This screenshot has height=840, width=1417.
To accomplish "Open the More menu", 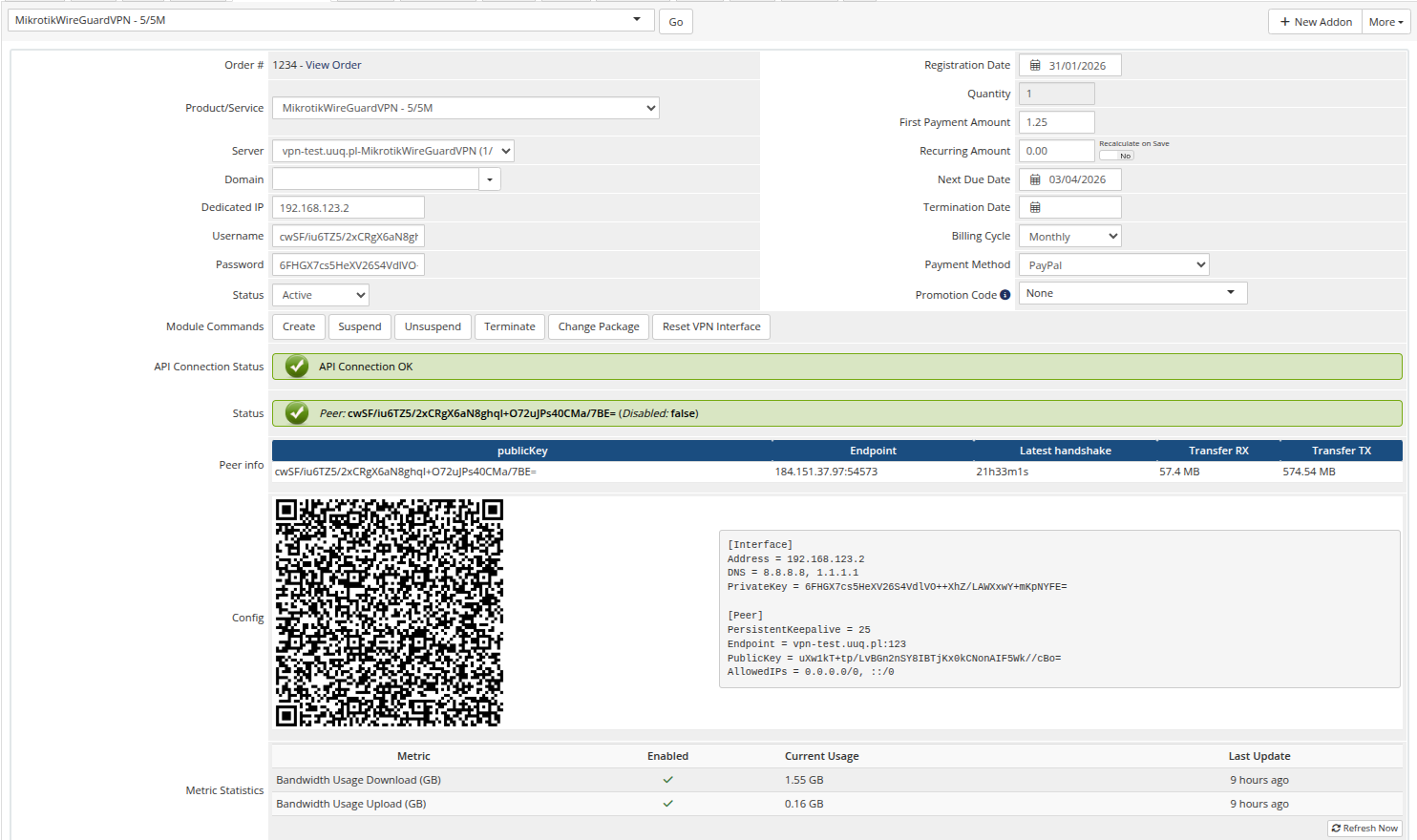I will [1385, 21].
